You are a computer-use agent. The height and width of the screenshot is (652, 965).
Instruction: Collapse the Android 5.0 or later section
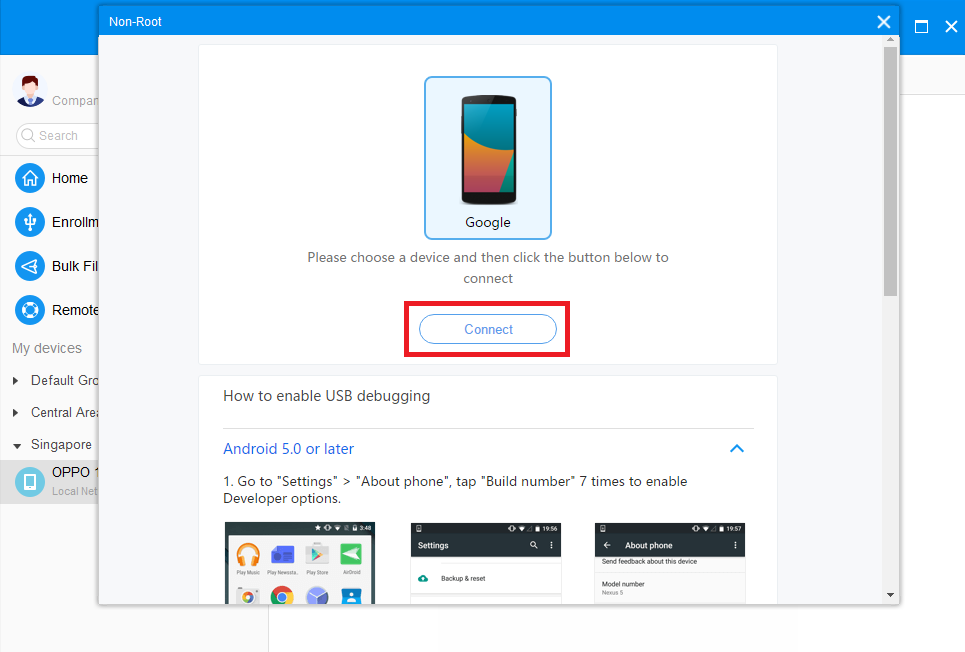click(736, 448)
